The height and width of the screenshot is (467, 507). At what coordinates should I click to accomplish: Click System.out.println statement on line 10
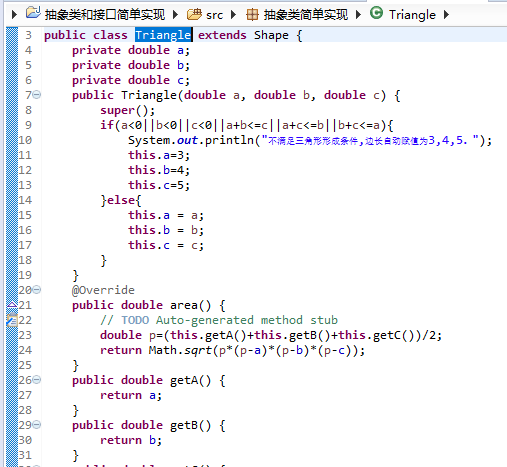pos(310,140)
